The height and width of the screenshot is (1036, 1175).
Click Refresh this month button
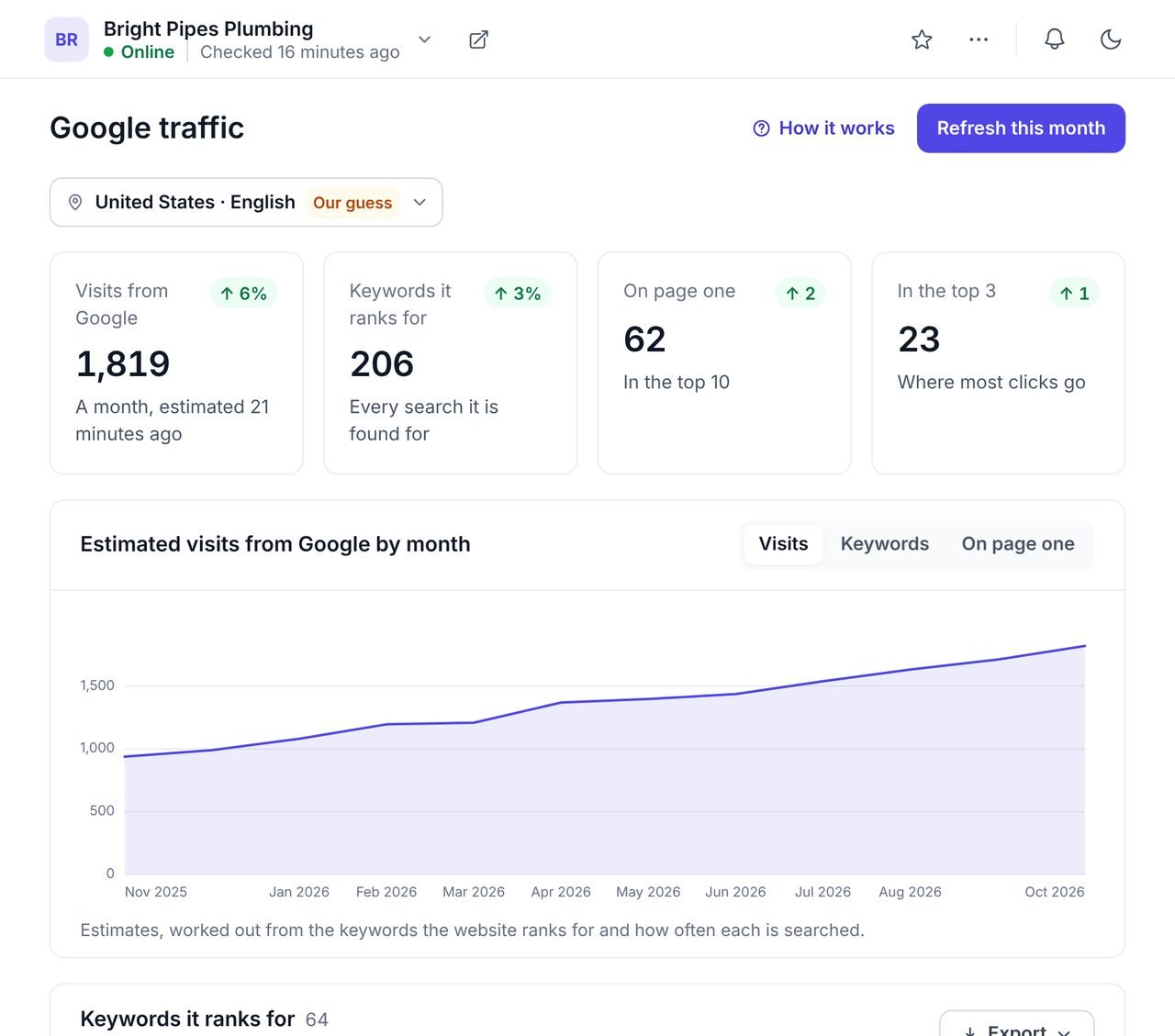pyautogui.click(x=1021, y=128)
